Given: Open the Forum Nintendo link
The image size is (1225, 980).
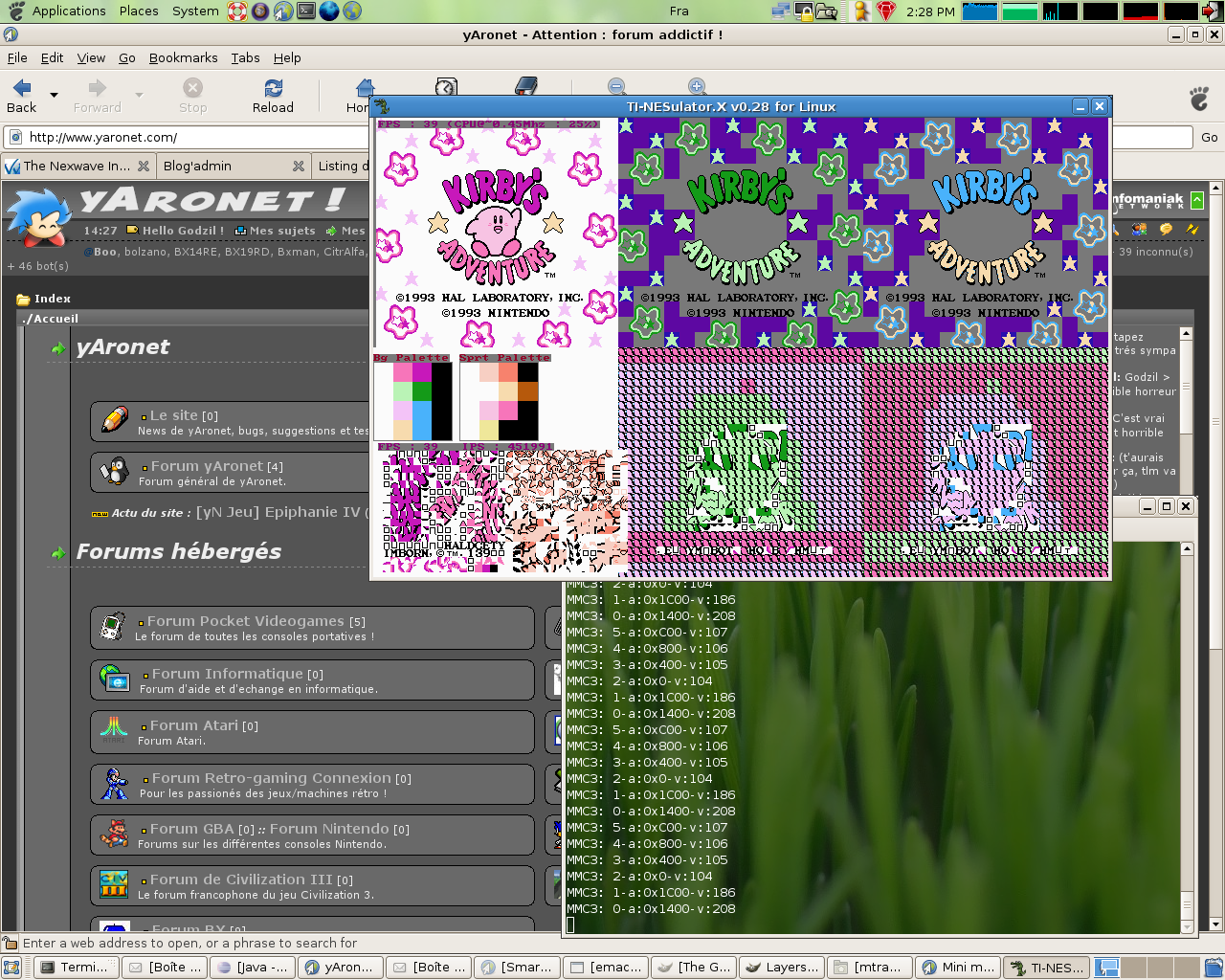Looking at the screenshot, I should 329,829.
